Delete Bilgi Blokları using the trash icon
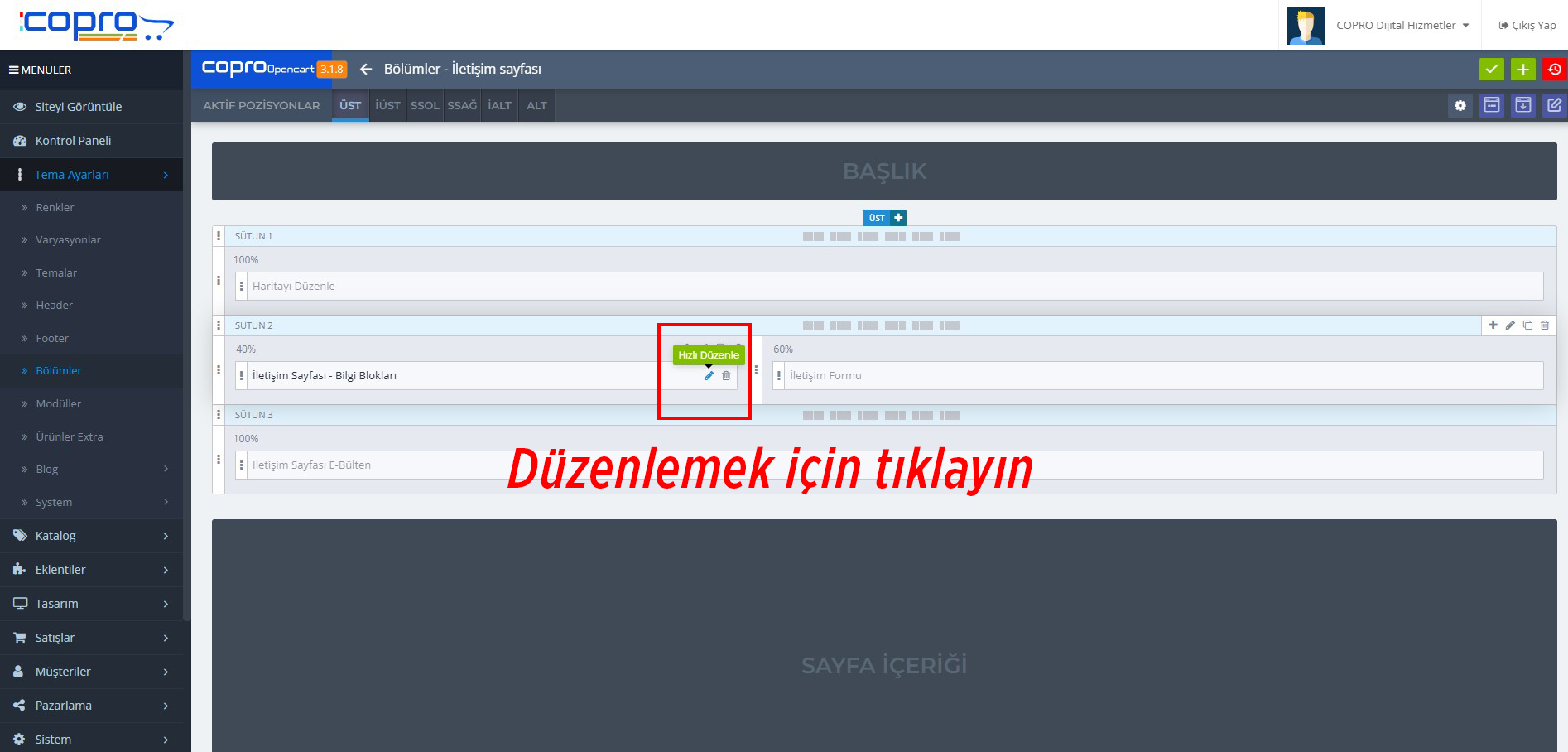This screenshot has width=1568, height=752. 726,375
